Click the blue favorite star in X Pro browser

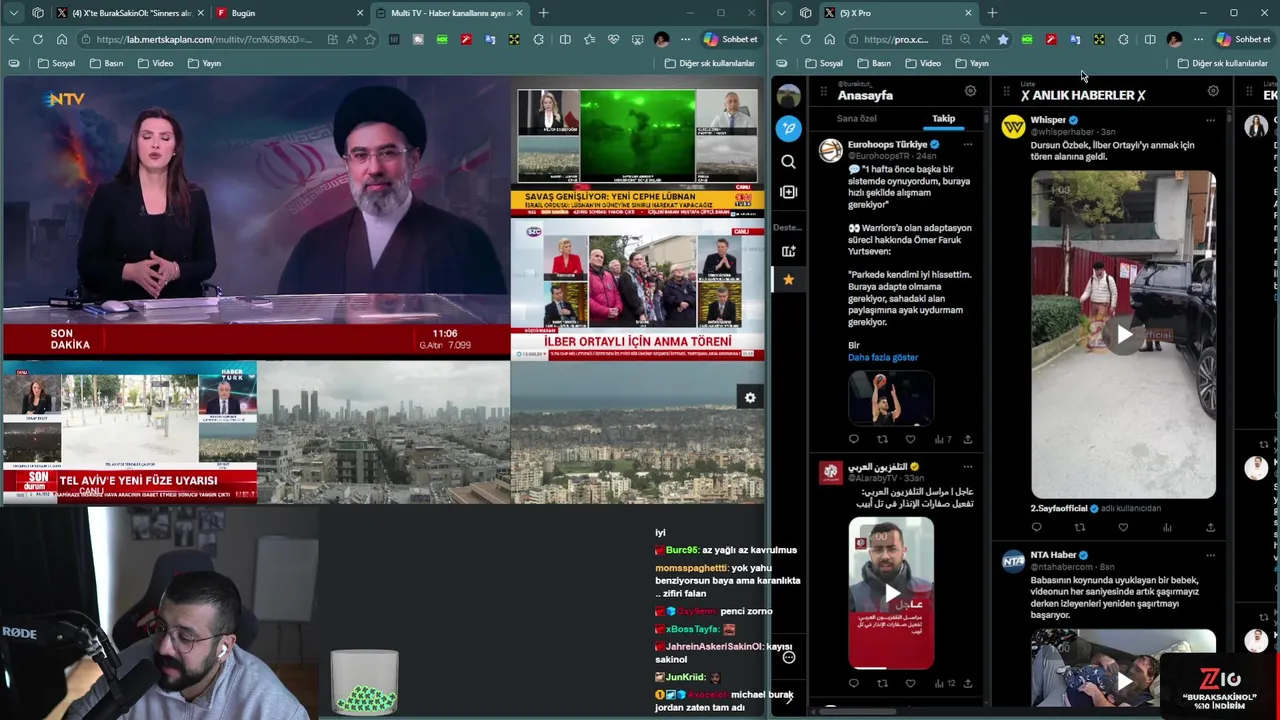click(1003, 39)
